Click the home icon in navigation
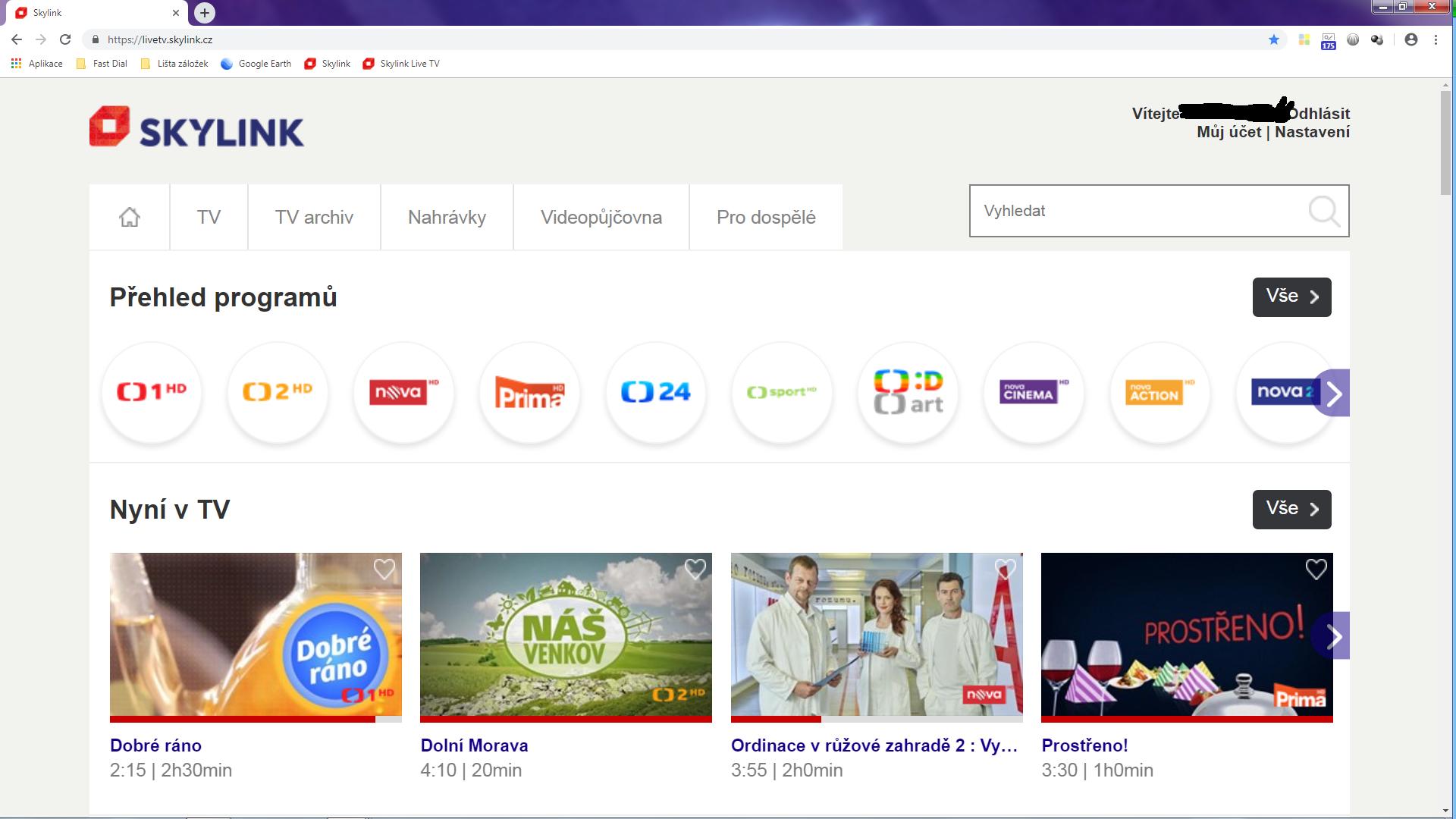Image resolution: width=1456 pixels, height=819 pixels. tap(130, 217)
